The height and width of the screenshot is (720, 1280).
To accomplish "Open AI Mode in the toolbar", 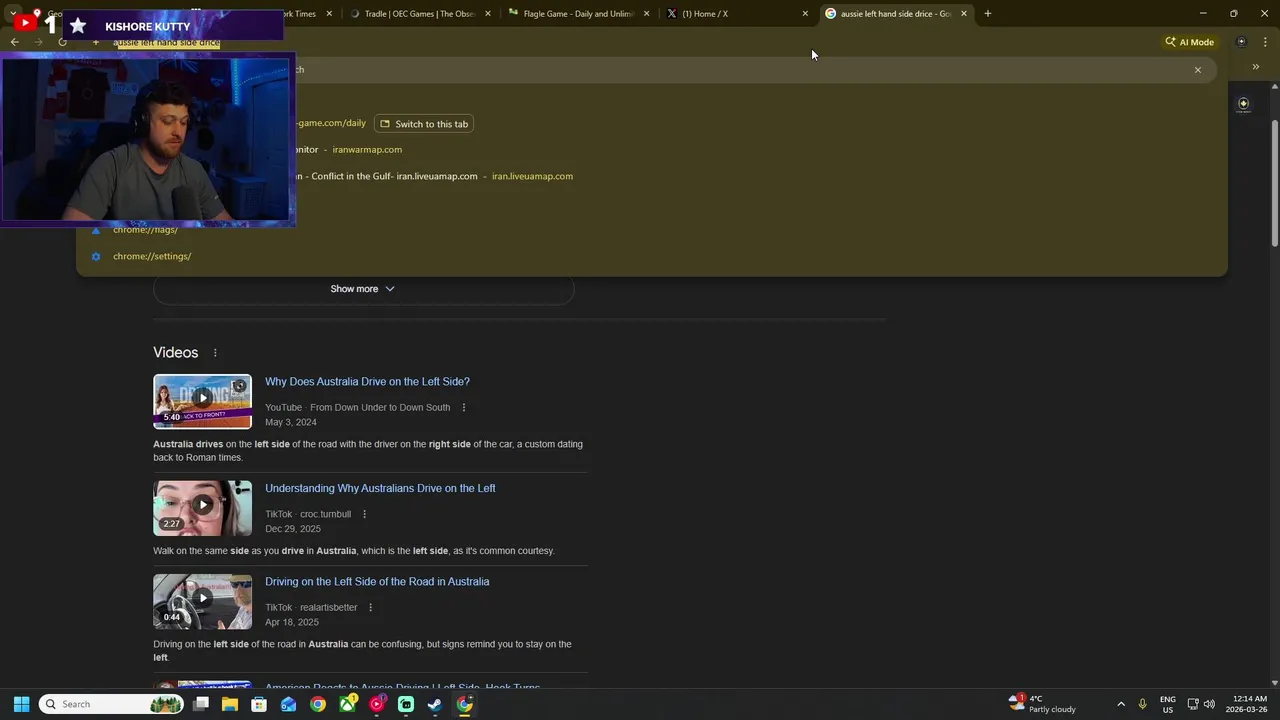I will [1189, 42].
